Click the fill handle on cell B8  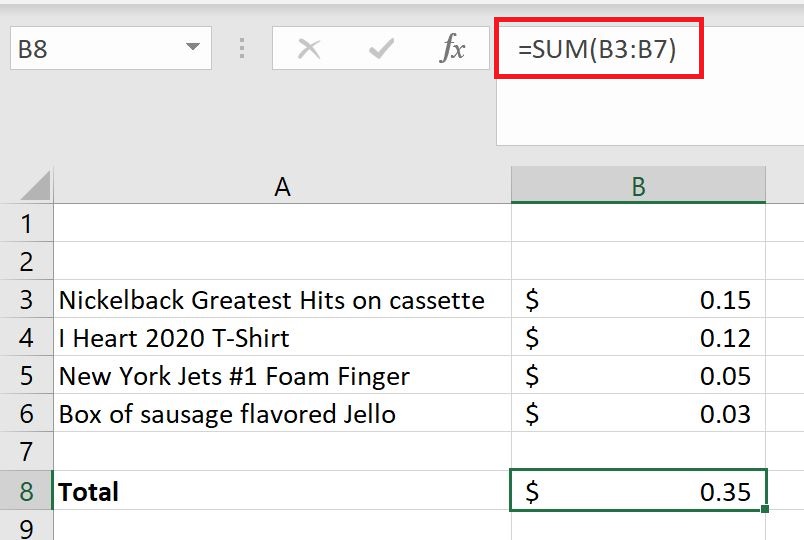(765, 510)
